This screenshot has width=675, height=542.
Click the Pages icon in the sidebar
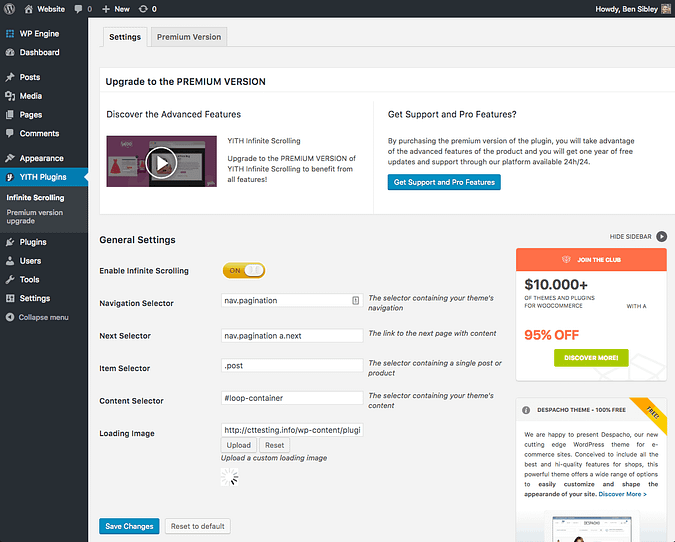coord(10,115)
